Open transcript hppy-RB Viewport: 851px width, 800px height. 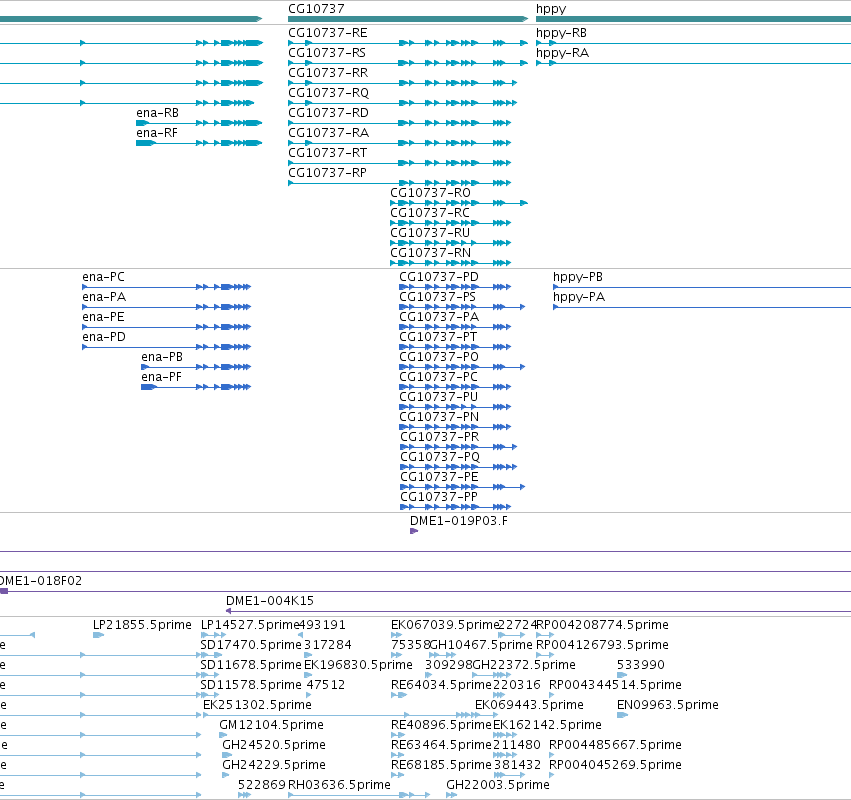click(561, 34)
